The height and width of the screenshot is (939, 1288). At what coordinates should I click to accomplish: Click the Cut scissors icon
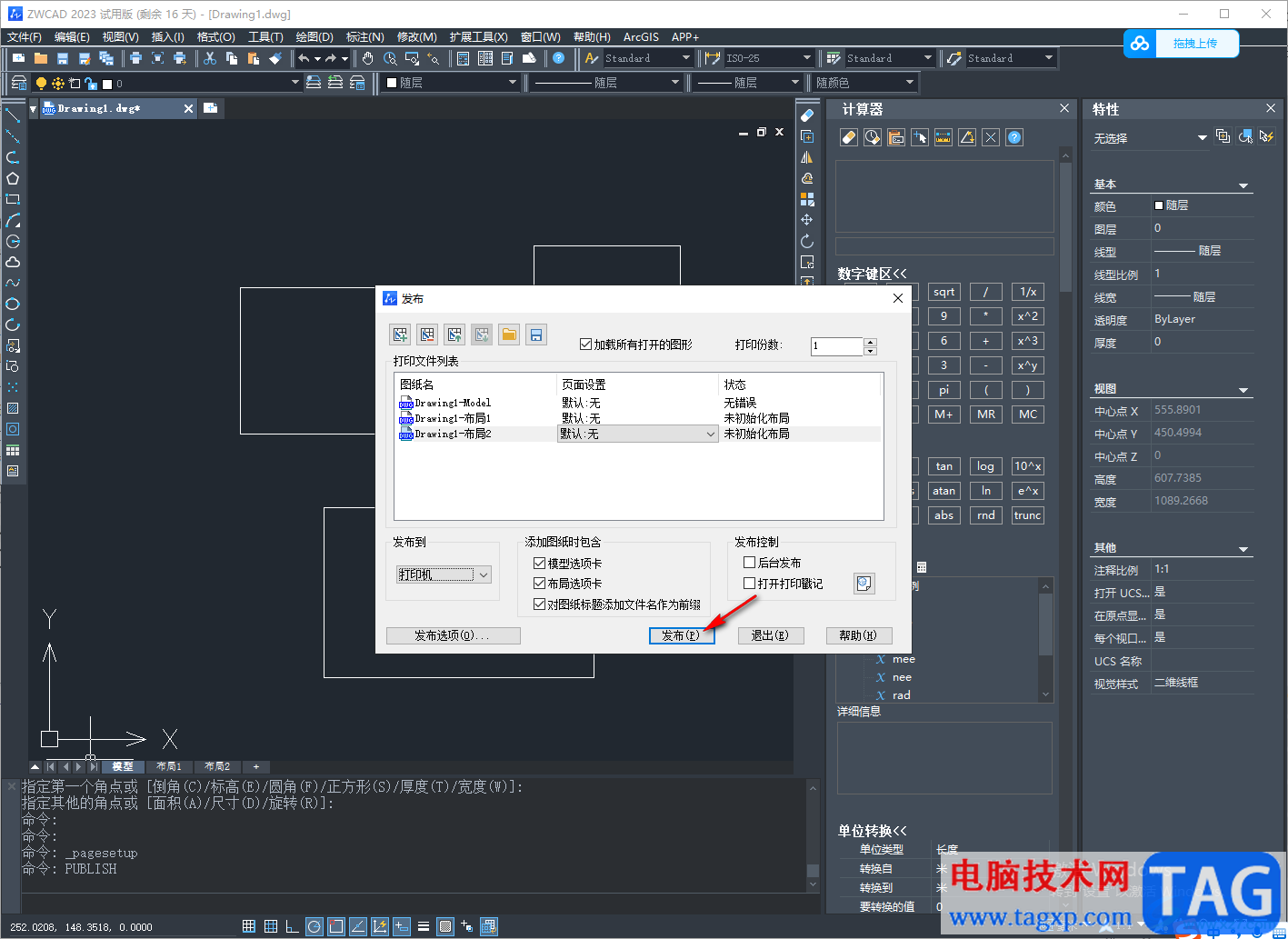(x=210, y=58)
